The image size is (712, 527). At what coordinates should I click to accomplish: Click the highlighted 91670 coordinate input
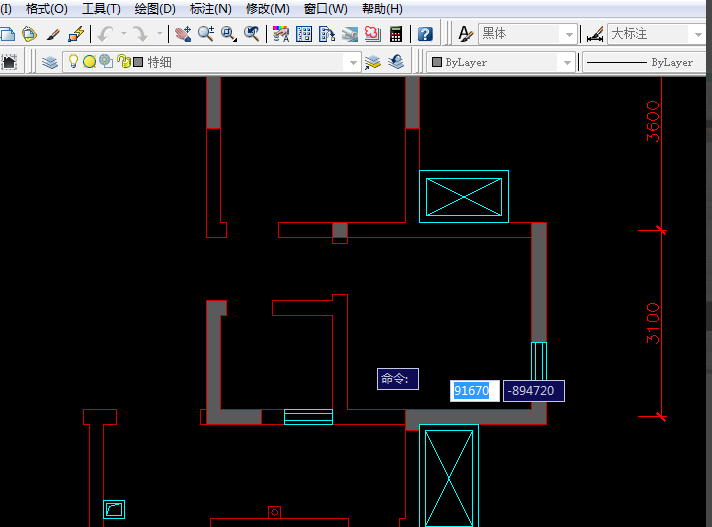coord(475,391)
